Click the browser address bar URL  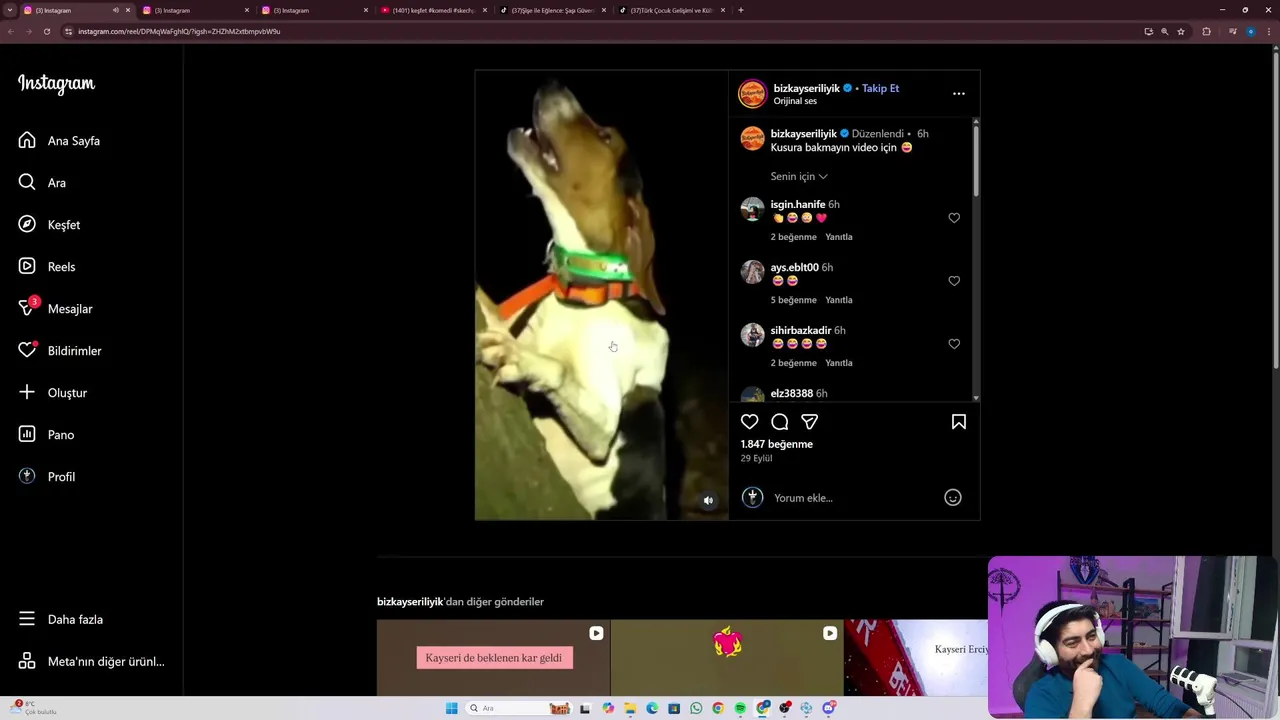pyautogui.click(x=179, y=31)
